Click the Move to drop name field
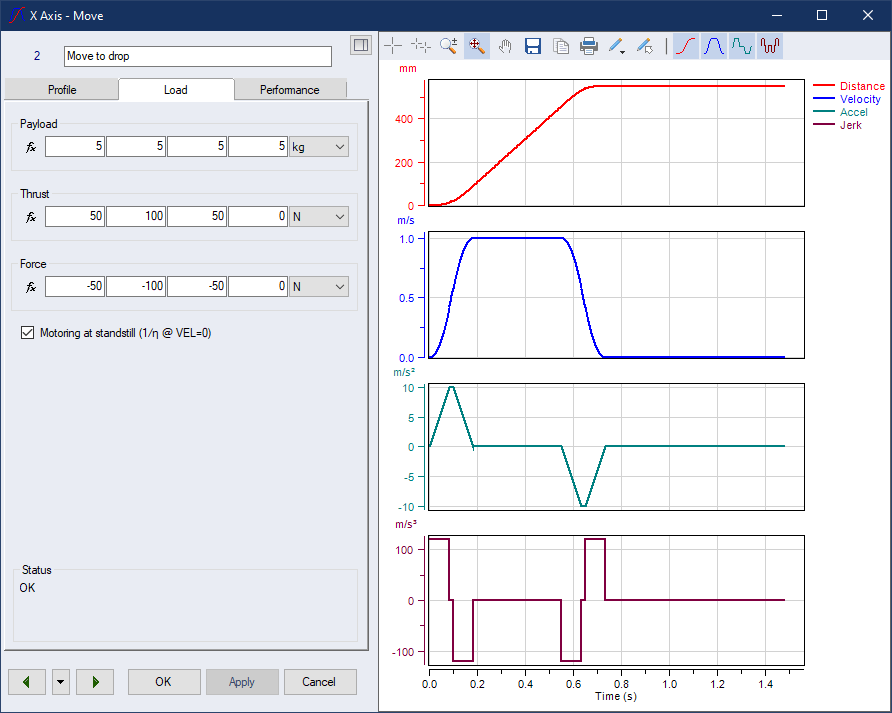 coord(197,56)
